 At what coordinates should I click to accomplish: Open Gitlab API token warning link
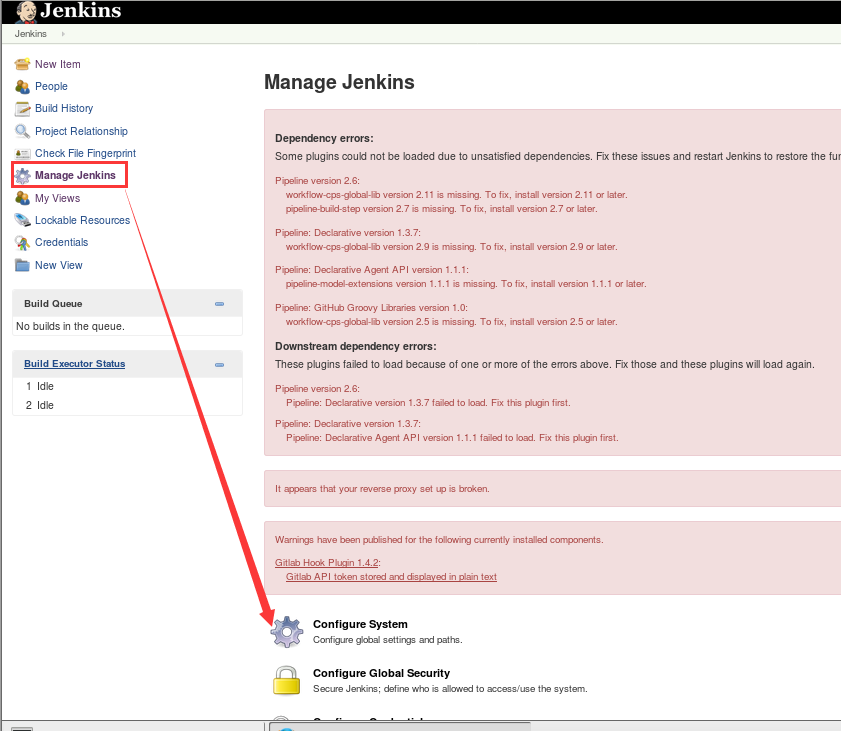(x=391, y=577)
